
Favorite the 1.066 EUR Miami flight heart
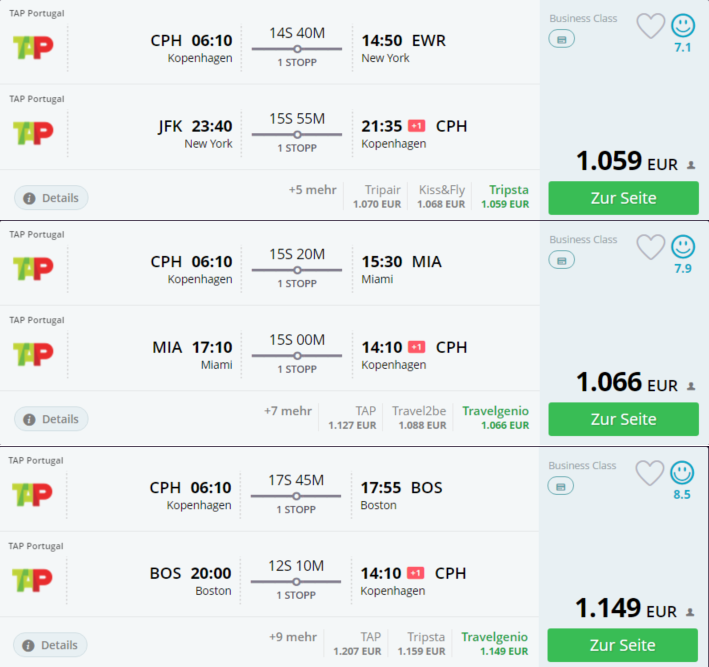click(x=651, y=246)
